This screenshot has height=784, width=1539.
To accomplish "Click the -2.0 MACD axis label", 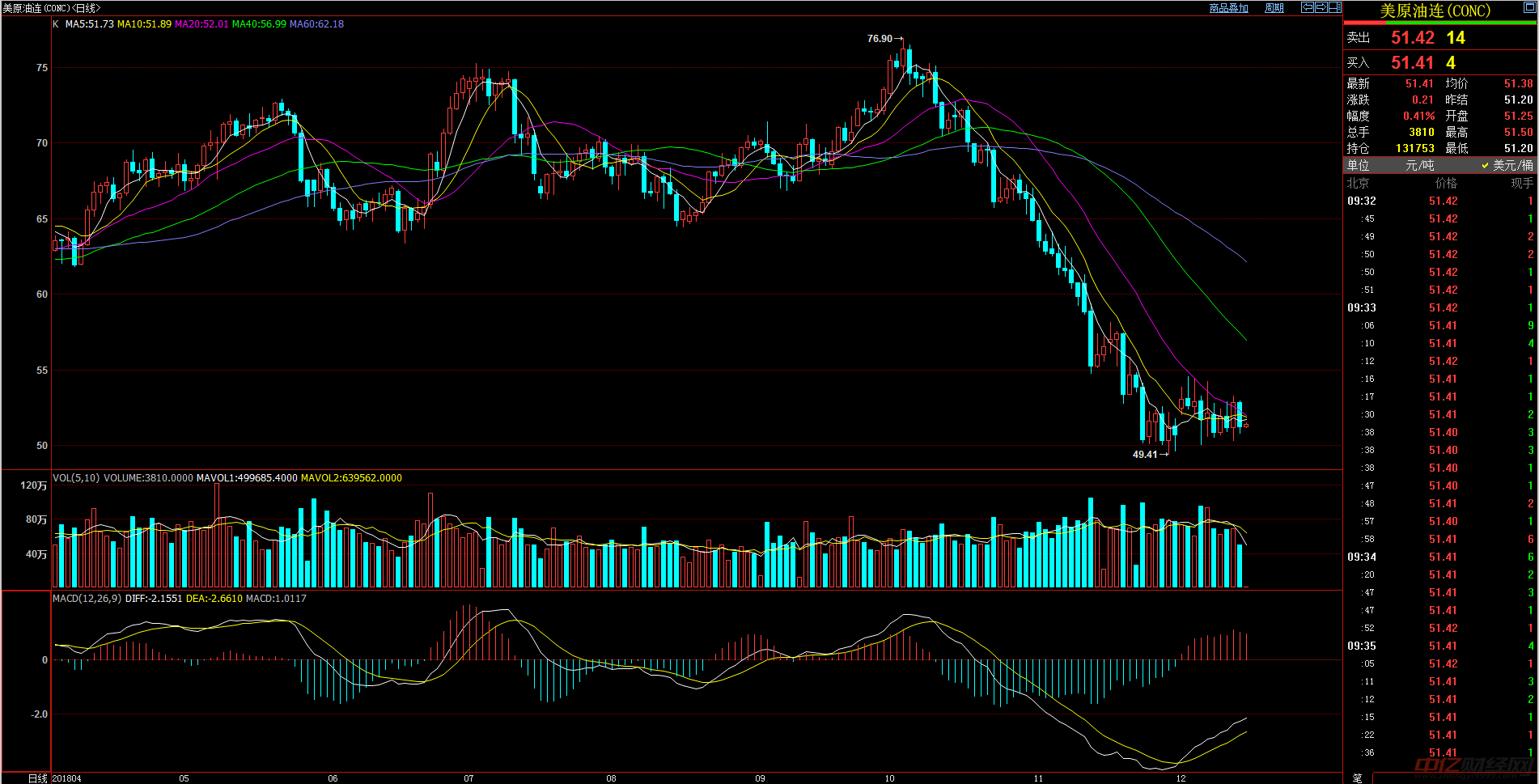I will 39,714.
